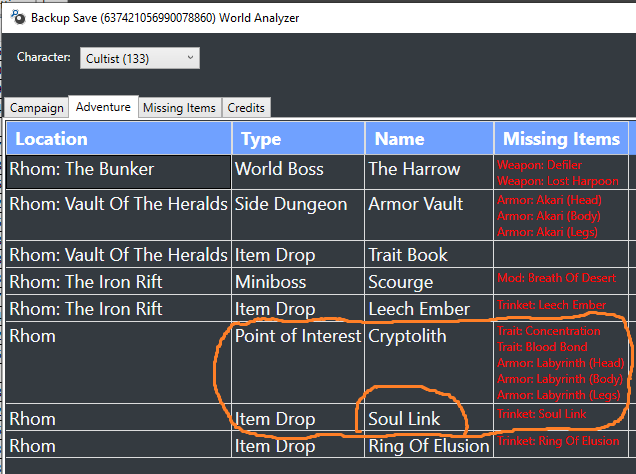Select the Rhom: The Bunker location cell
Screen dimensions: 636x474
pyautogui.click(x=118, y=172)
